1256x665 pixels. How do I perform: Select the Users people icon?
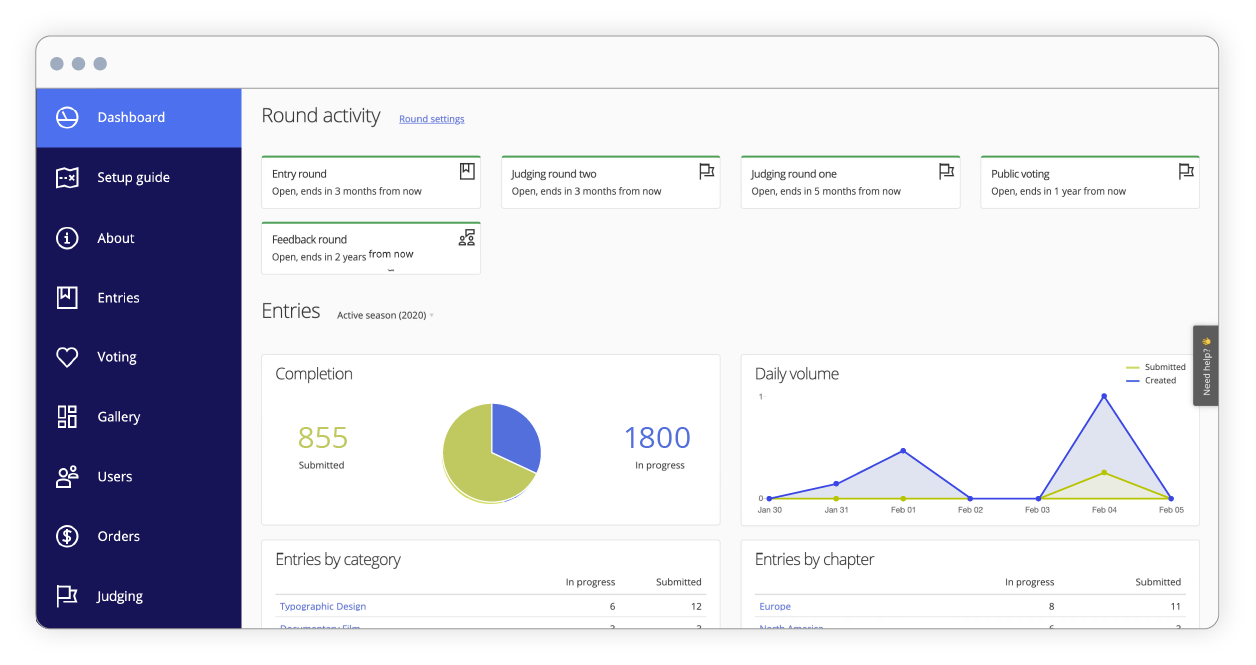(66, 476)
